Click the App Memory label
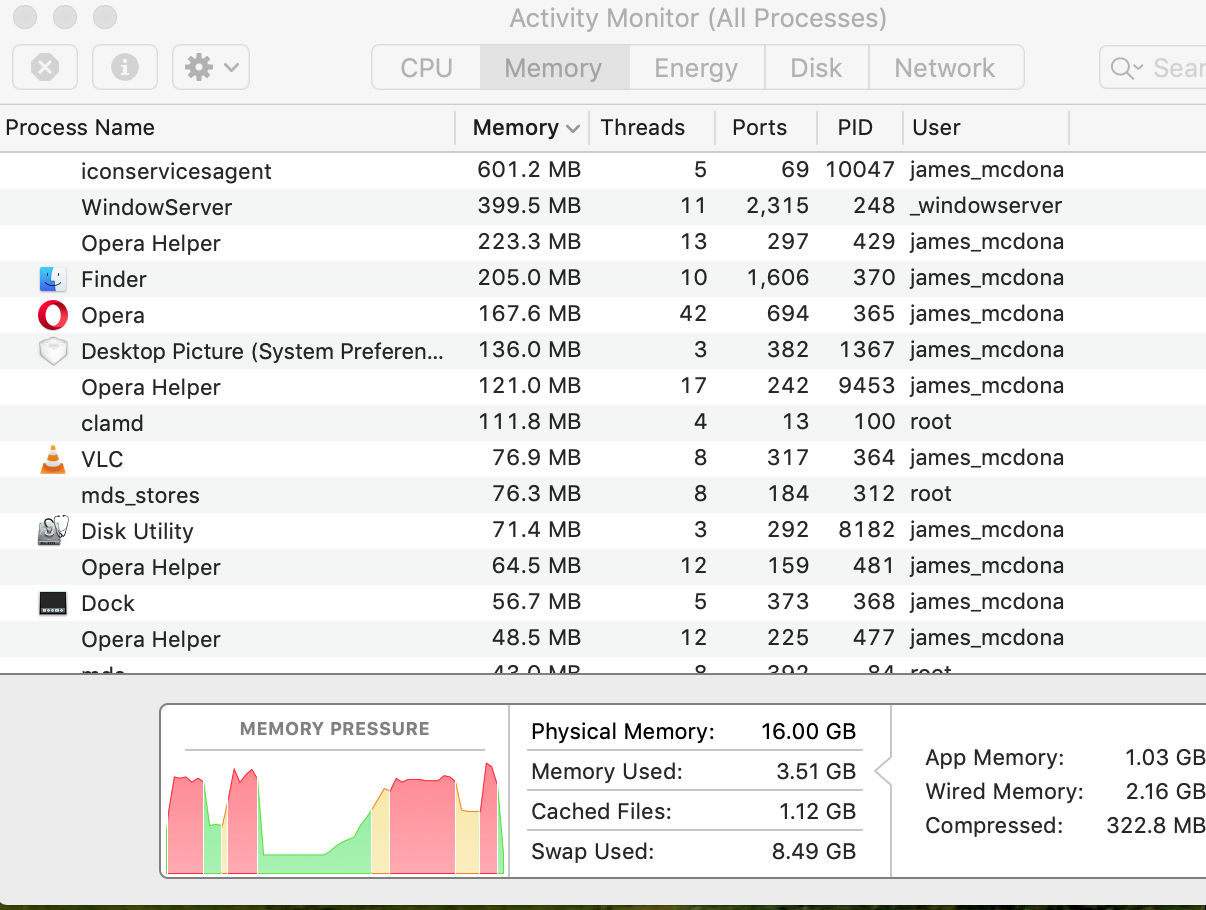1206x910 pixels. click(x=995, y=758)
